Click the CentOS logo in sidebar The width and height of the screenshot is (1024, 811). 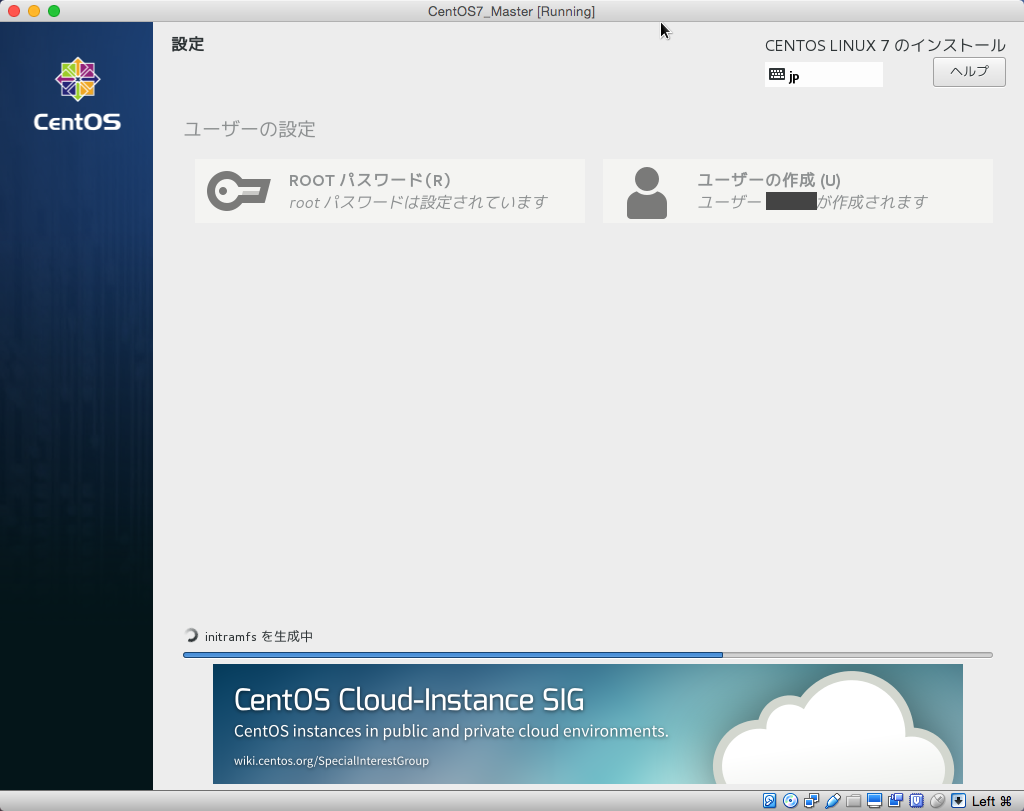tap(77, 94)
